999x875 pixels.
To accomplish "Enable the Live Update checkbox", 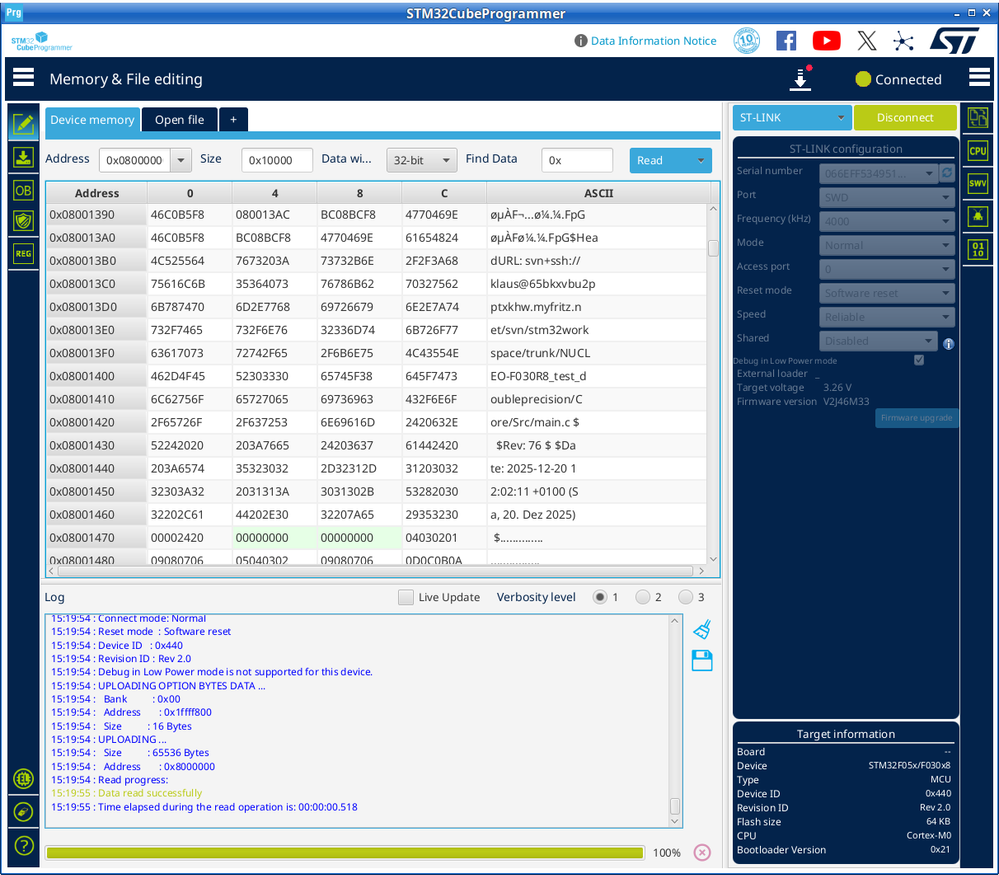I will pyautogui.click(x=405, y=597).
